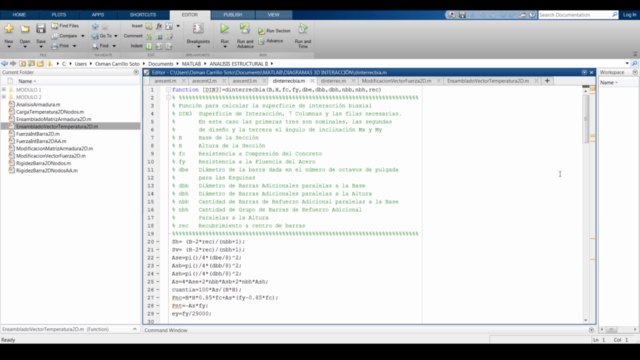Comment selected lines with percent icon
The image size is (640, 360).
click(149, 36)
